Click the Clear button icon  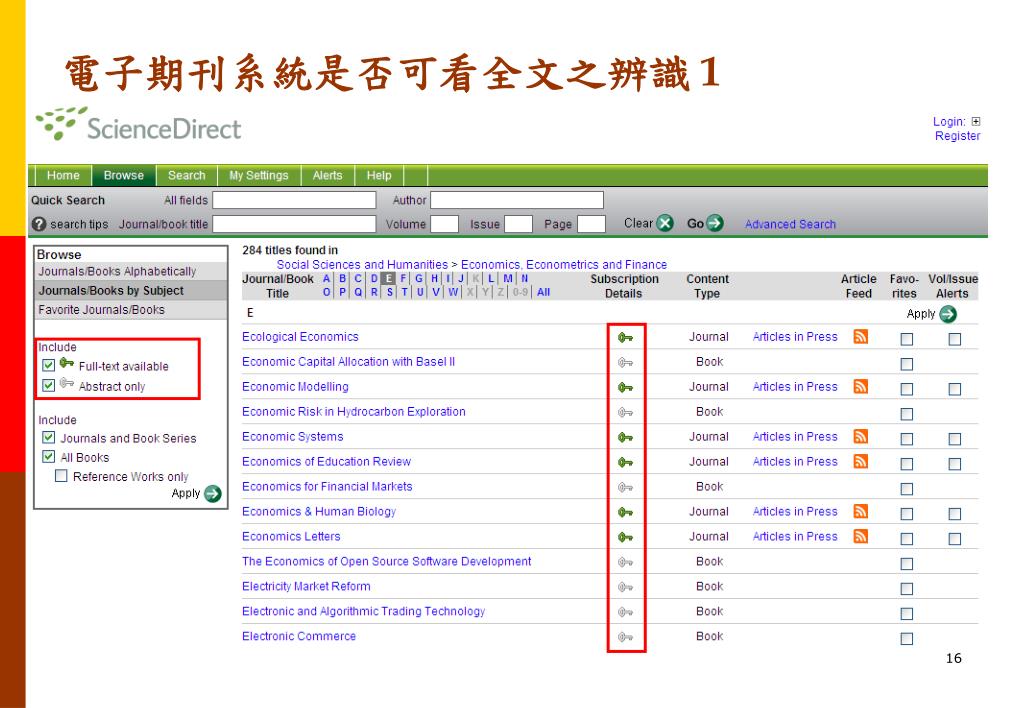(x=665, y=223)
